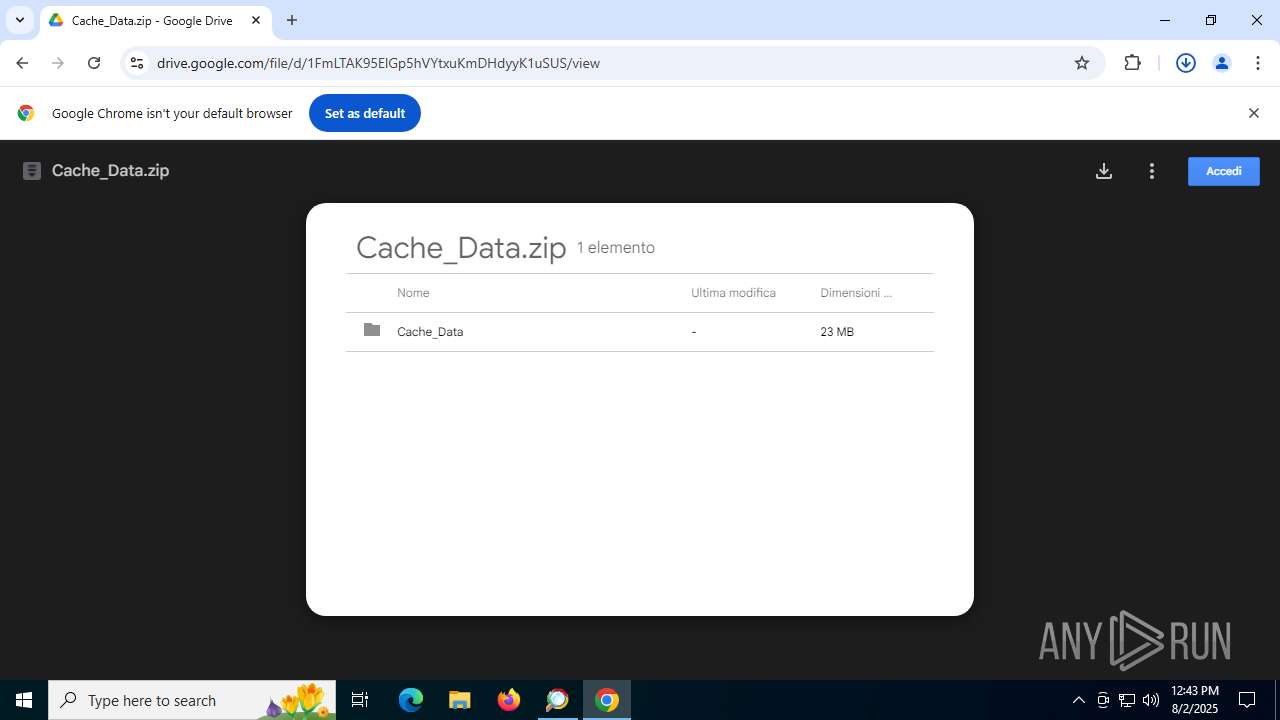Open the green chat-bubble app in the taskbar

coord(557,700)
